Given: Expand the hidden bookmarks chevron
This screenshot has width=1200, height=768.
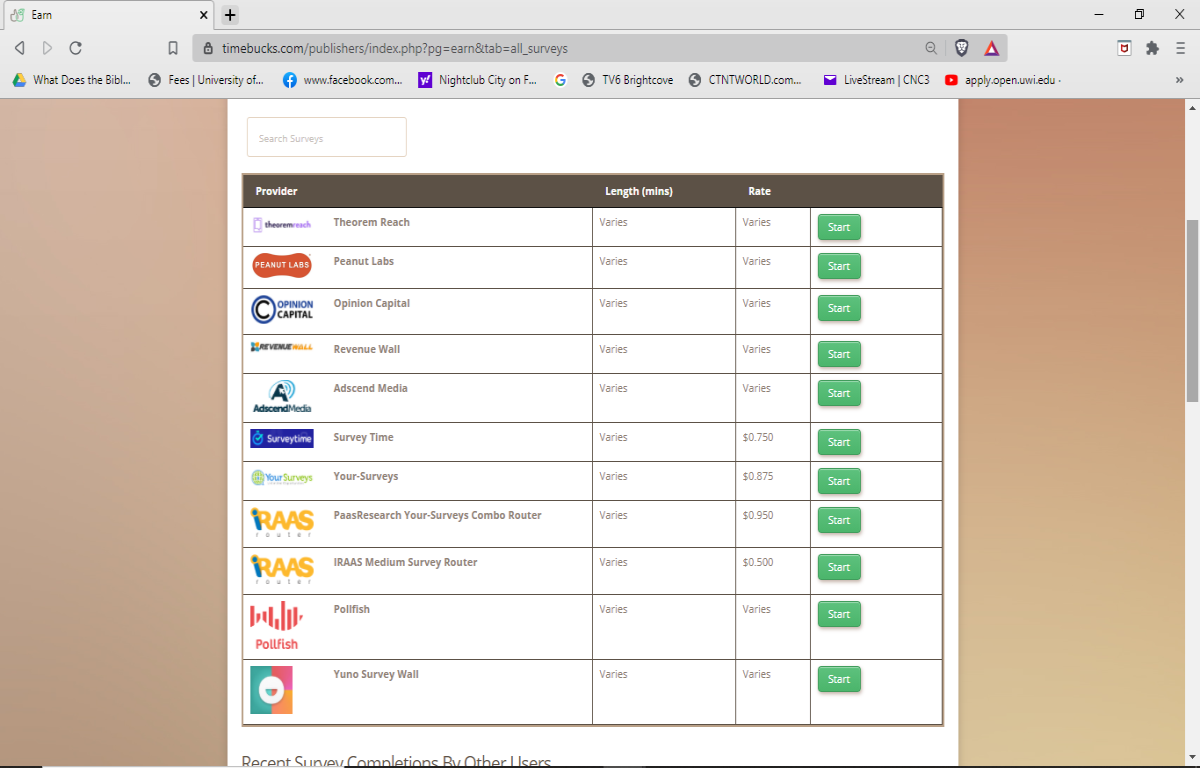Looking at the screenshot, I should [1179, 80].
